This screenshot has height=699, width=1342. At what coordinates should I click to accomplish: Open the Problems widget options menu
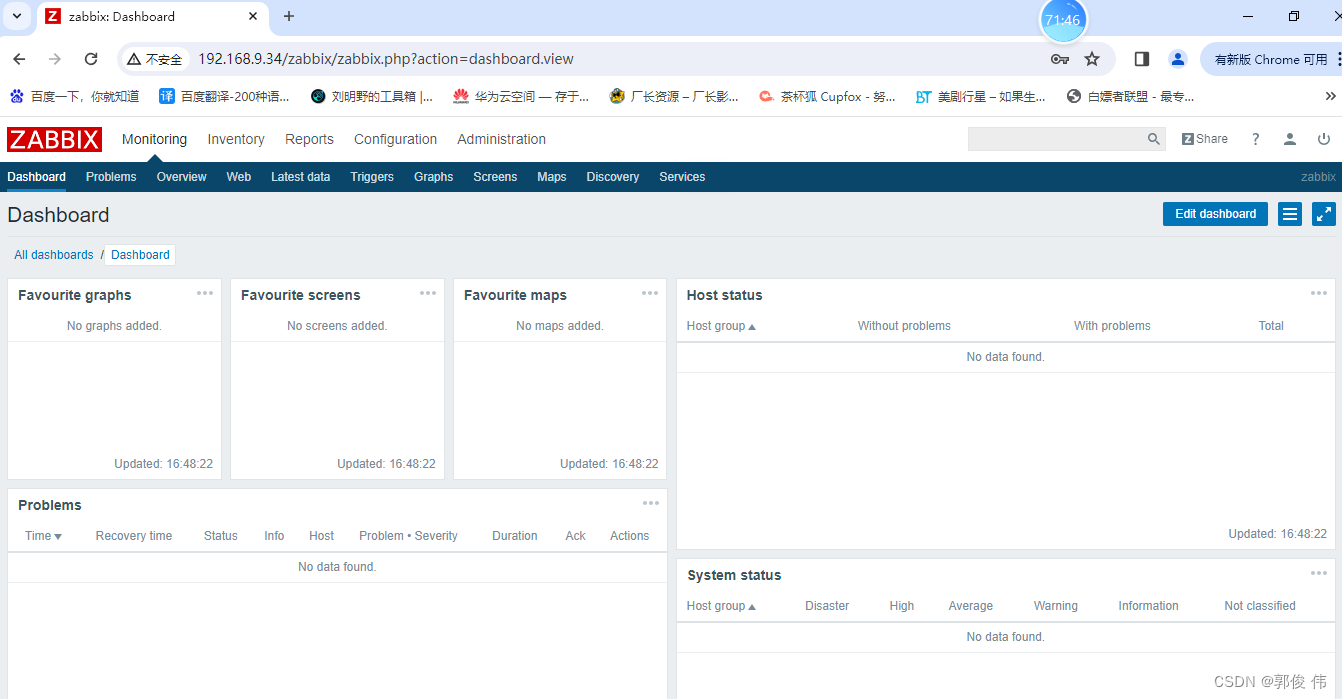click(651, 503)
